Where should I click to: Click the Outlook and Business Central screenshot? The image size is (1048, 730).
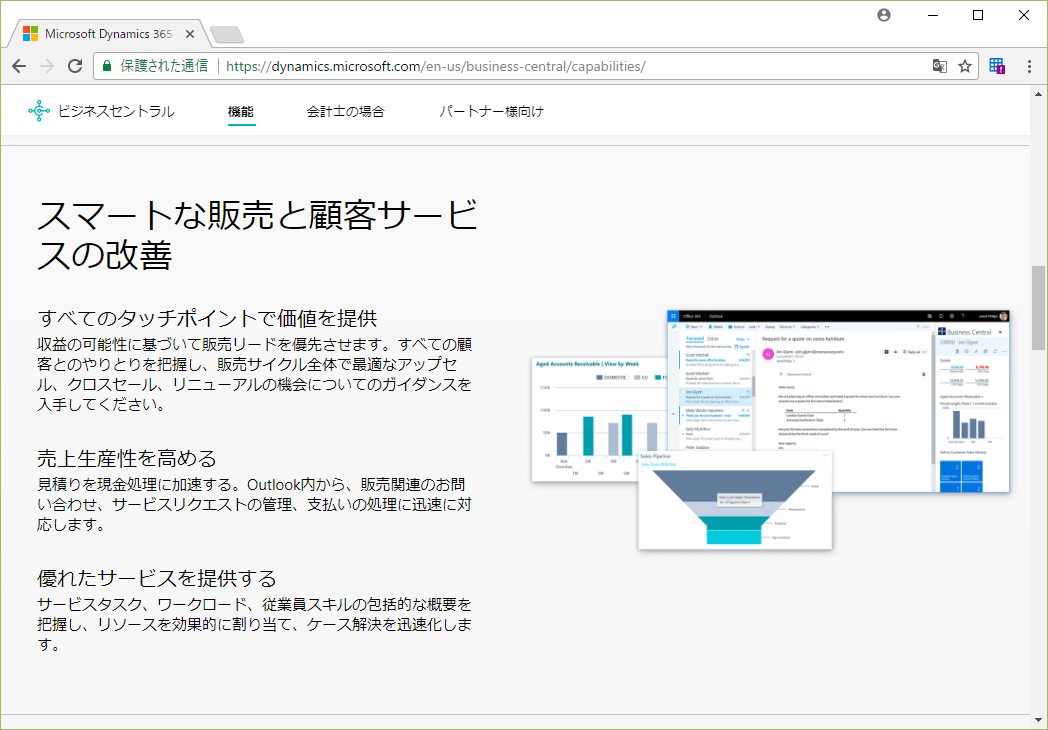838,401
